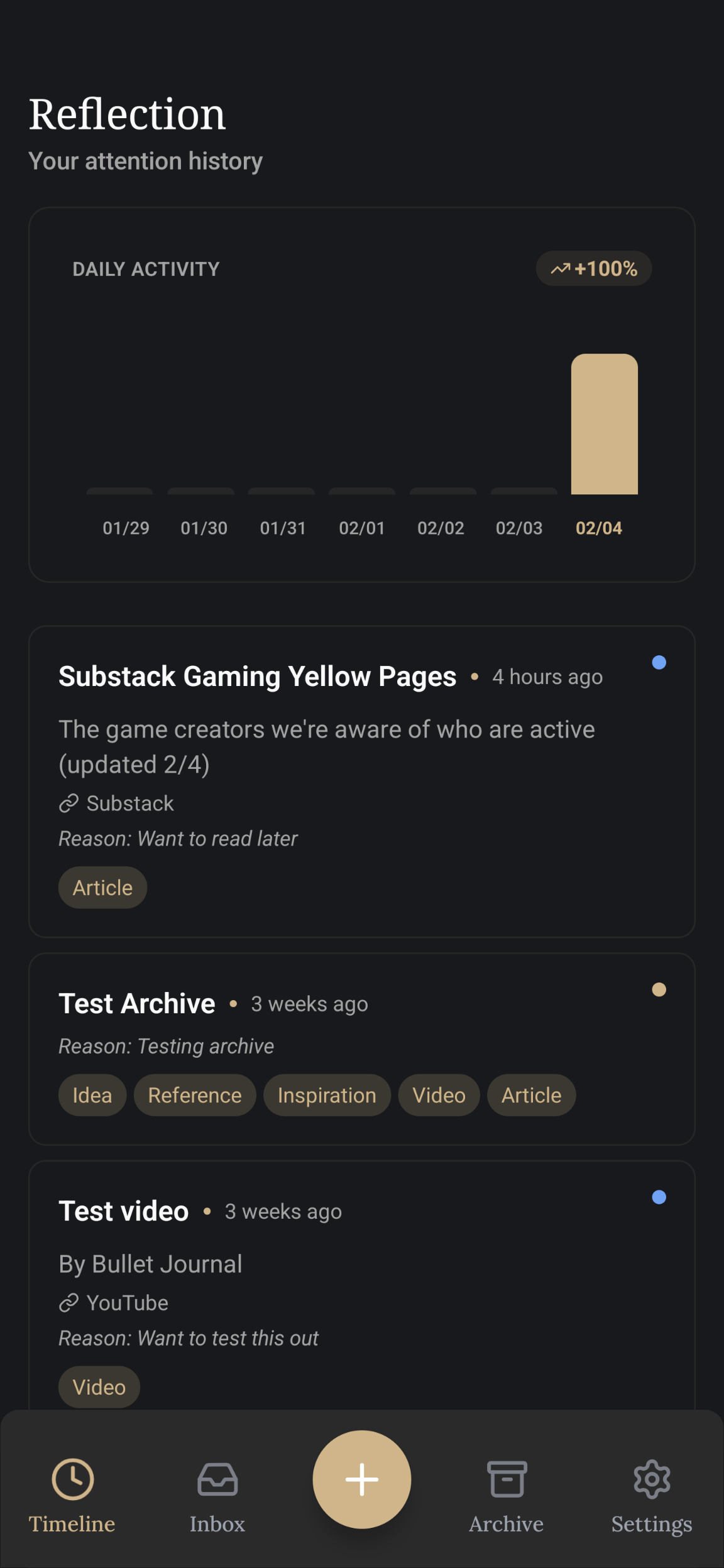The height and width of the screenshot is (1568, 724).
Task: Tap the Timeline clock icon
Action: (x=72, y=1479)
